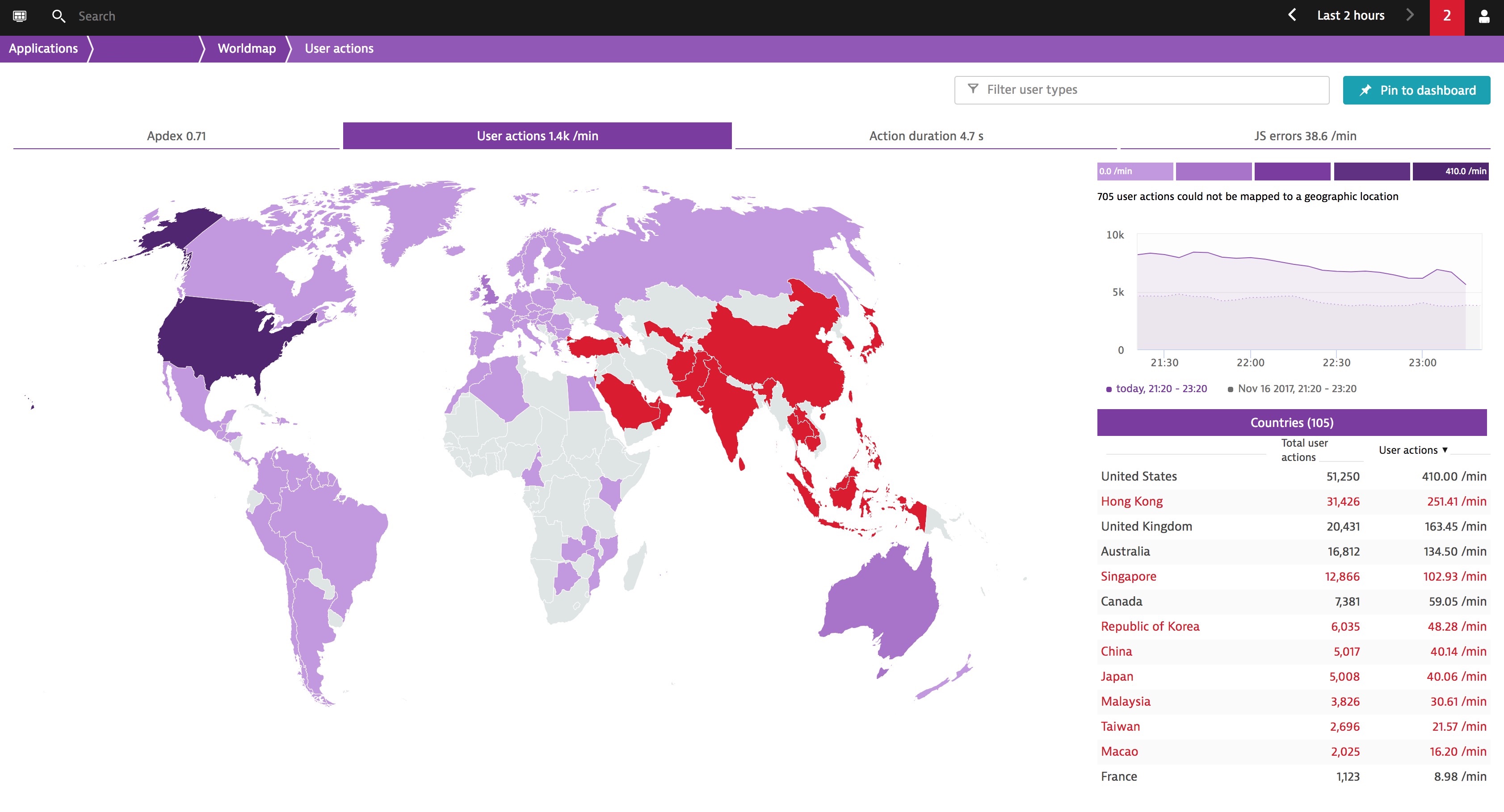
Task: Click 22:00 marker on the timeline chart
Action: click(1250, 363)
